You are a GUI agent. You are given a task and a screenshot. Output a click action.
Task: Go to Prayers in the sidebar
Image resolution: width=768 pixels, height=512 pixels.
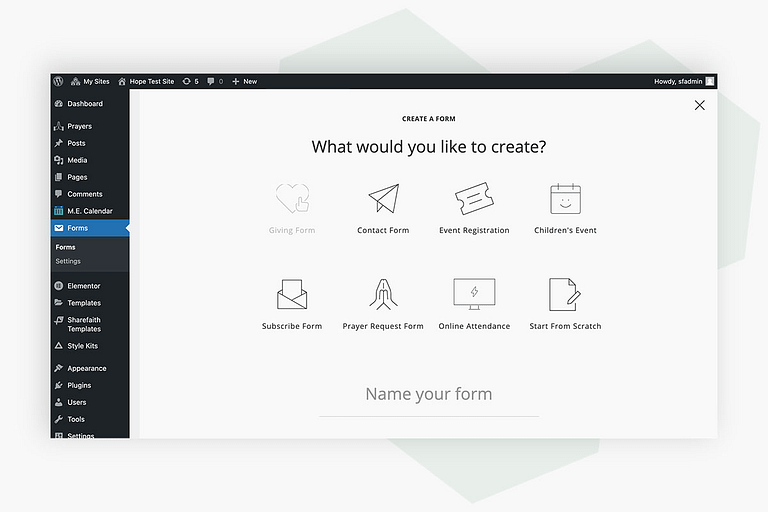coord(79,126)
